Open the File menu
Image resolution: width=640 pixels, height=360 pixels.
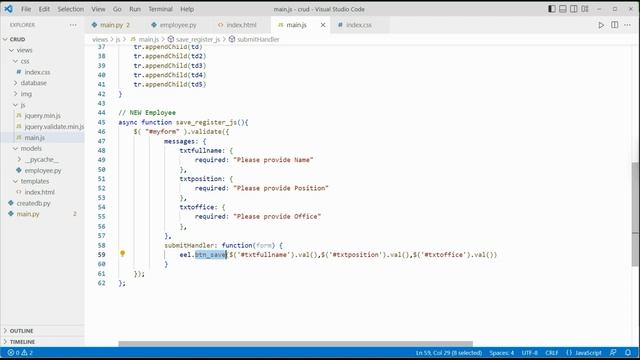pos(26,9)
